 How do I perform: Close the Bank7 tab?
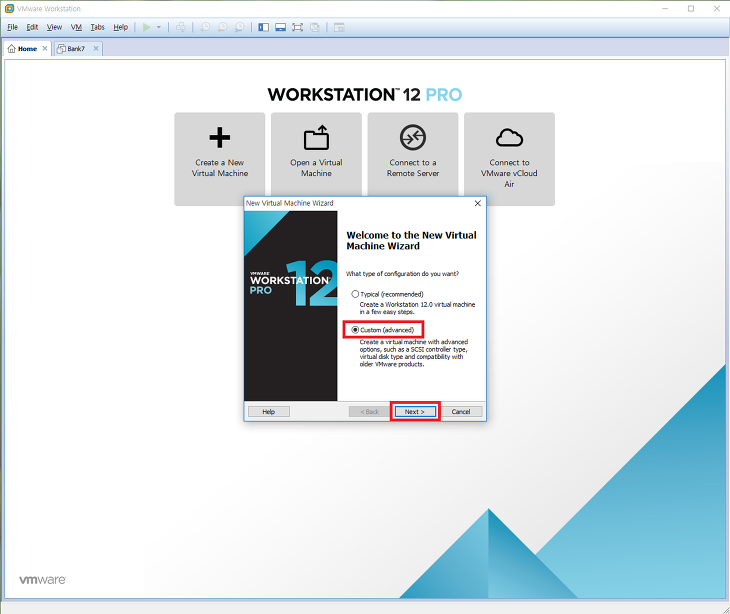96,48
